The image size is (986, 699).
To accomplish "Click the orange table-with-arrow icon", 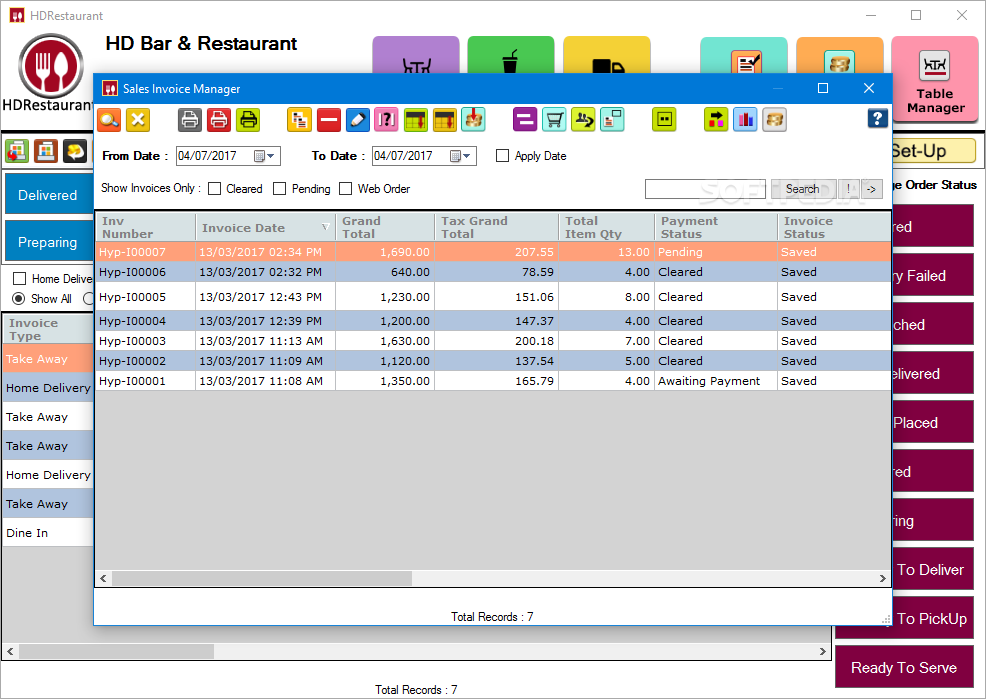I will pos(445,119).
